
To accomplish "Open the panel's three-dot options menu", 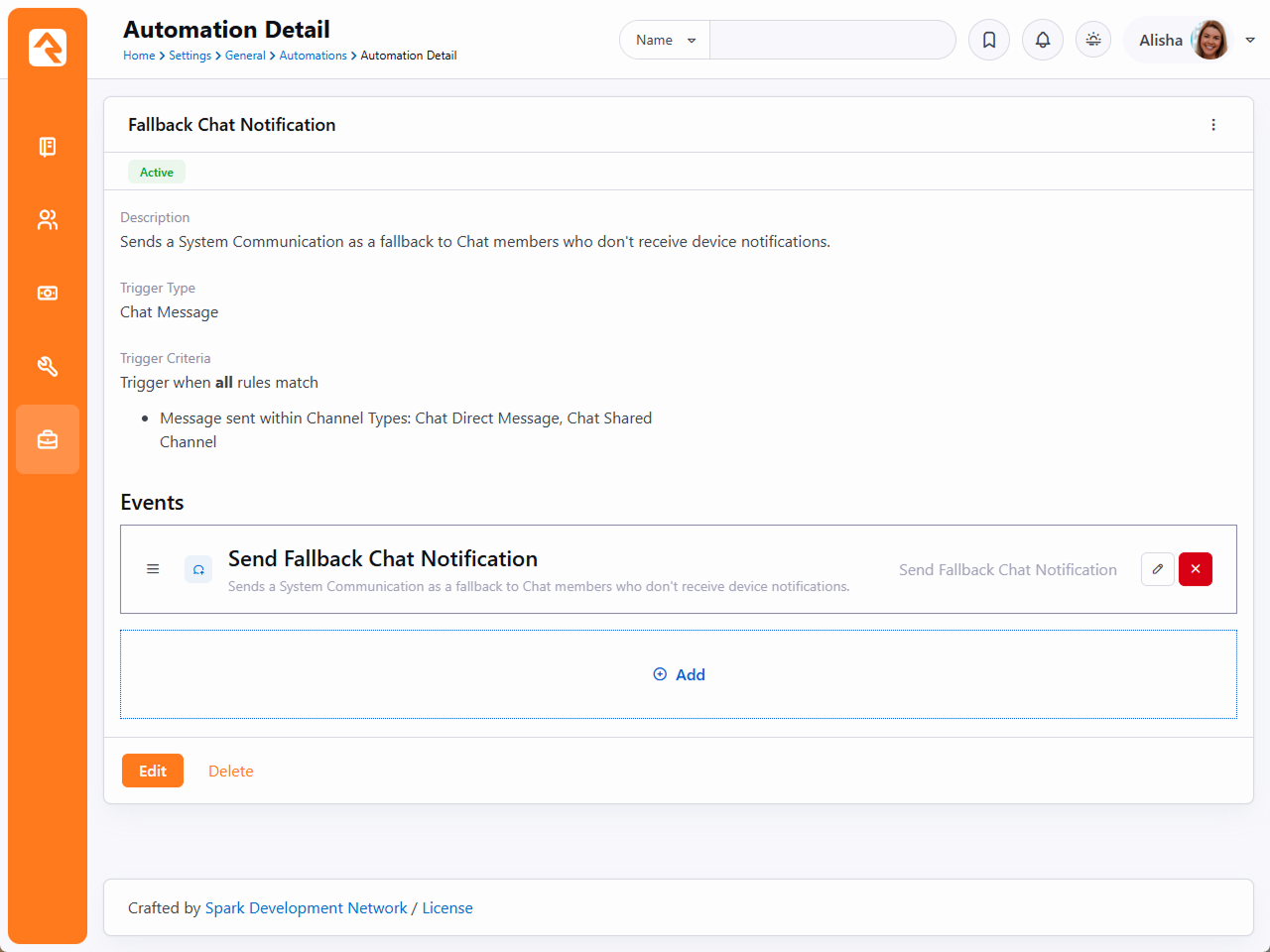I will tap(1213, 125).
